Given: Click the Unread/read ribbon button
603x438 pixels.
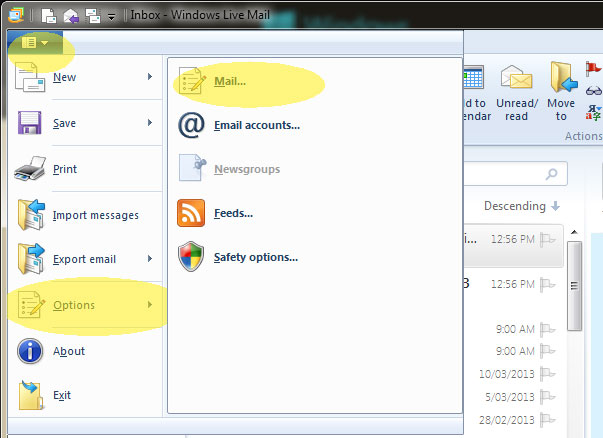Looking at the screenshot, I should coord(517,93).
